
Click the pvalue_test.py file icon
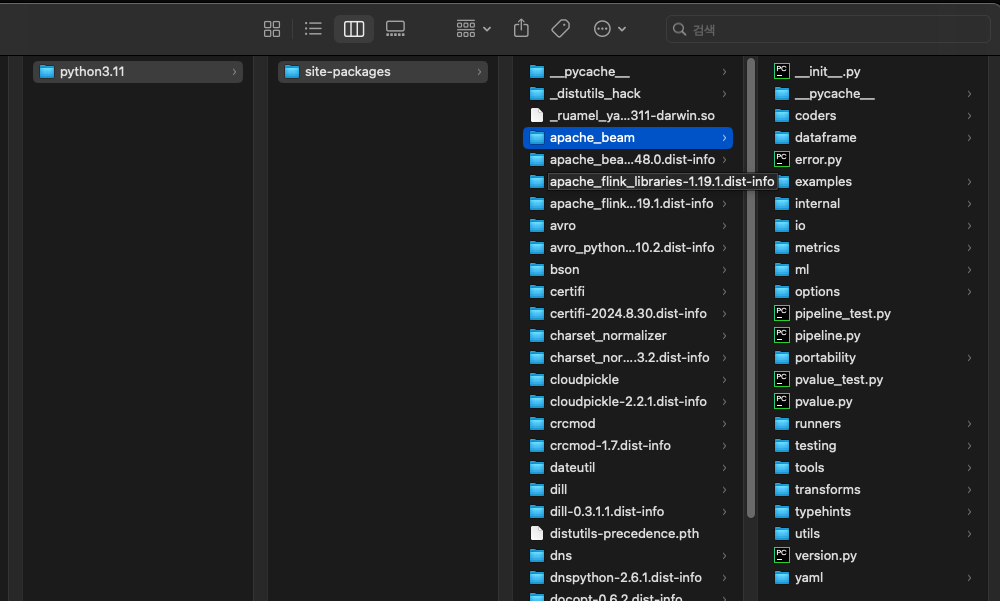click(781, 380)
